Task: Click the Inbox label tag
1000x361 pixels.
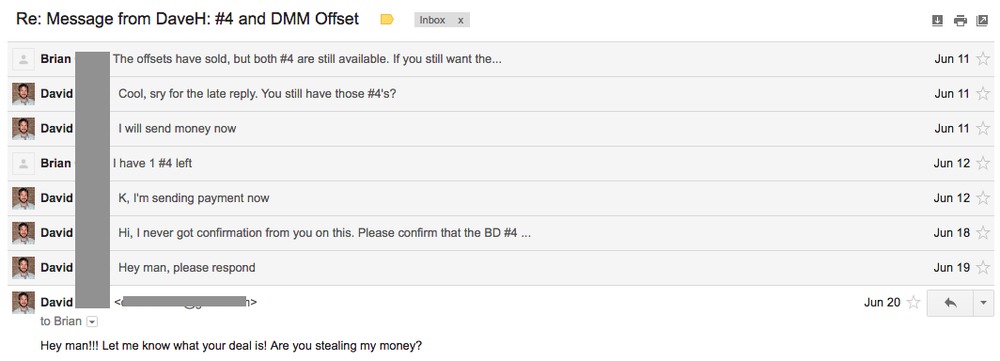Action: pos(432,20)
